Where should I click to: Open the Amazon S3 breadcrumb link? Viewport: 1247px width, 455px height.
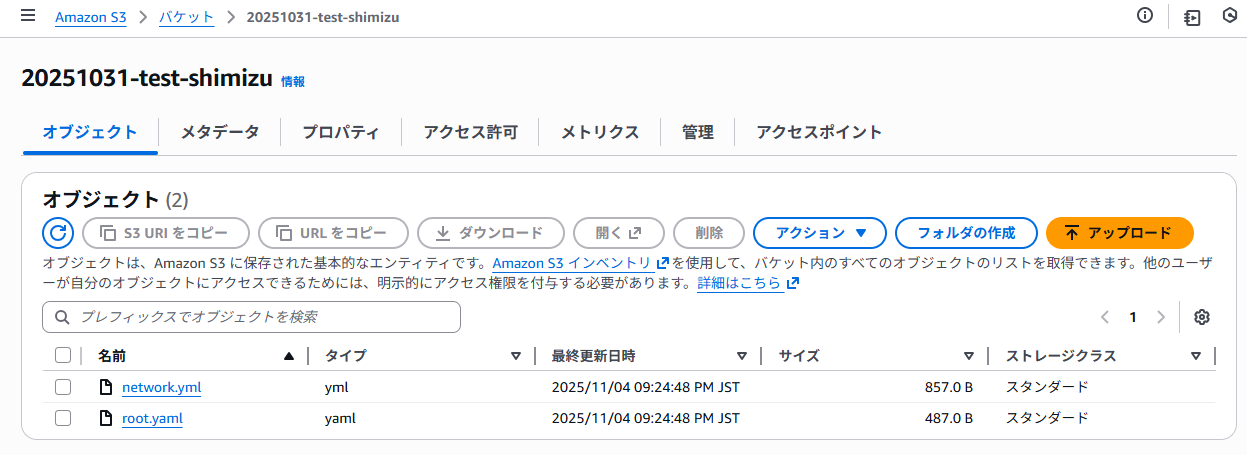click(91, 17)
